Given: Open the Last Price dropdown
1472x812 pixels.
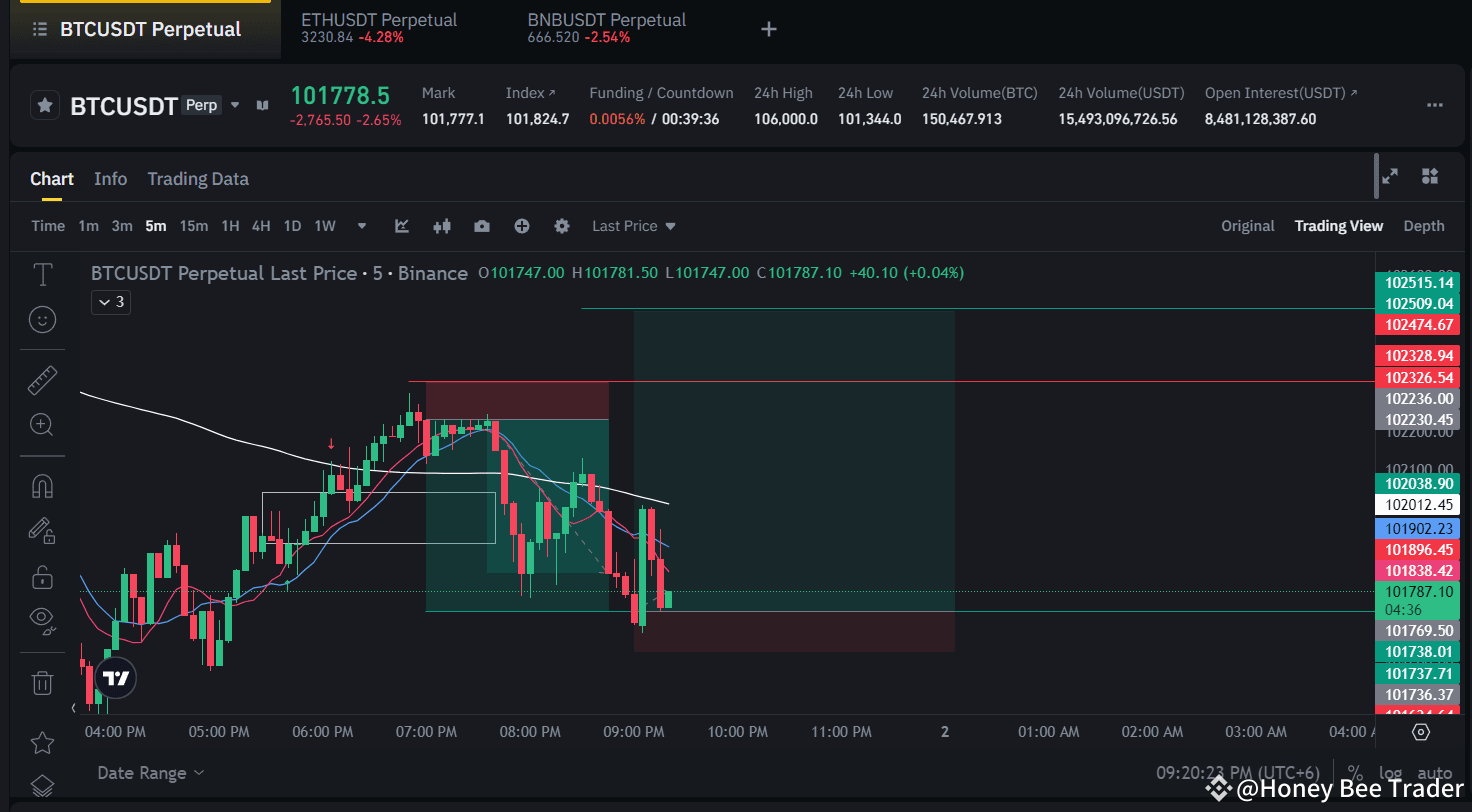Looking at the screenshot, I should (632, 226).
